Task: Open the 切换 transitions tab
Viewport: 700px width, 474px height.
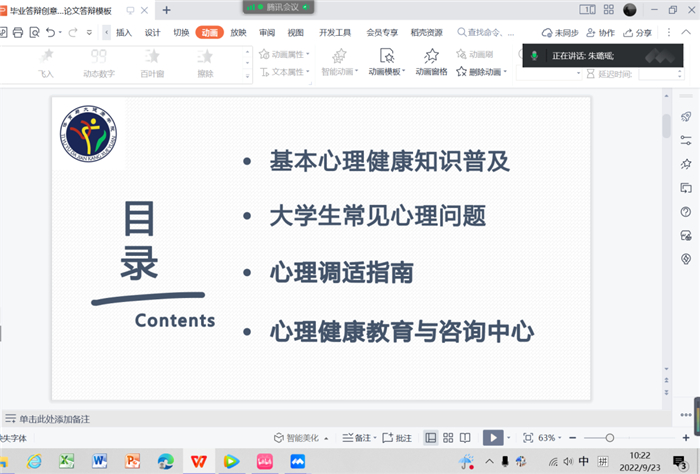Action: (x=181, y=33)
